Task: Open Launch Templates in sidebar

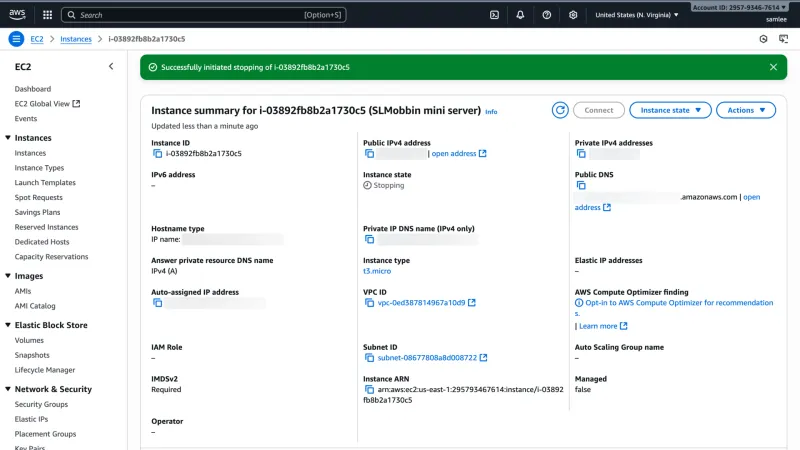Action: point(45,183)
